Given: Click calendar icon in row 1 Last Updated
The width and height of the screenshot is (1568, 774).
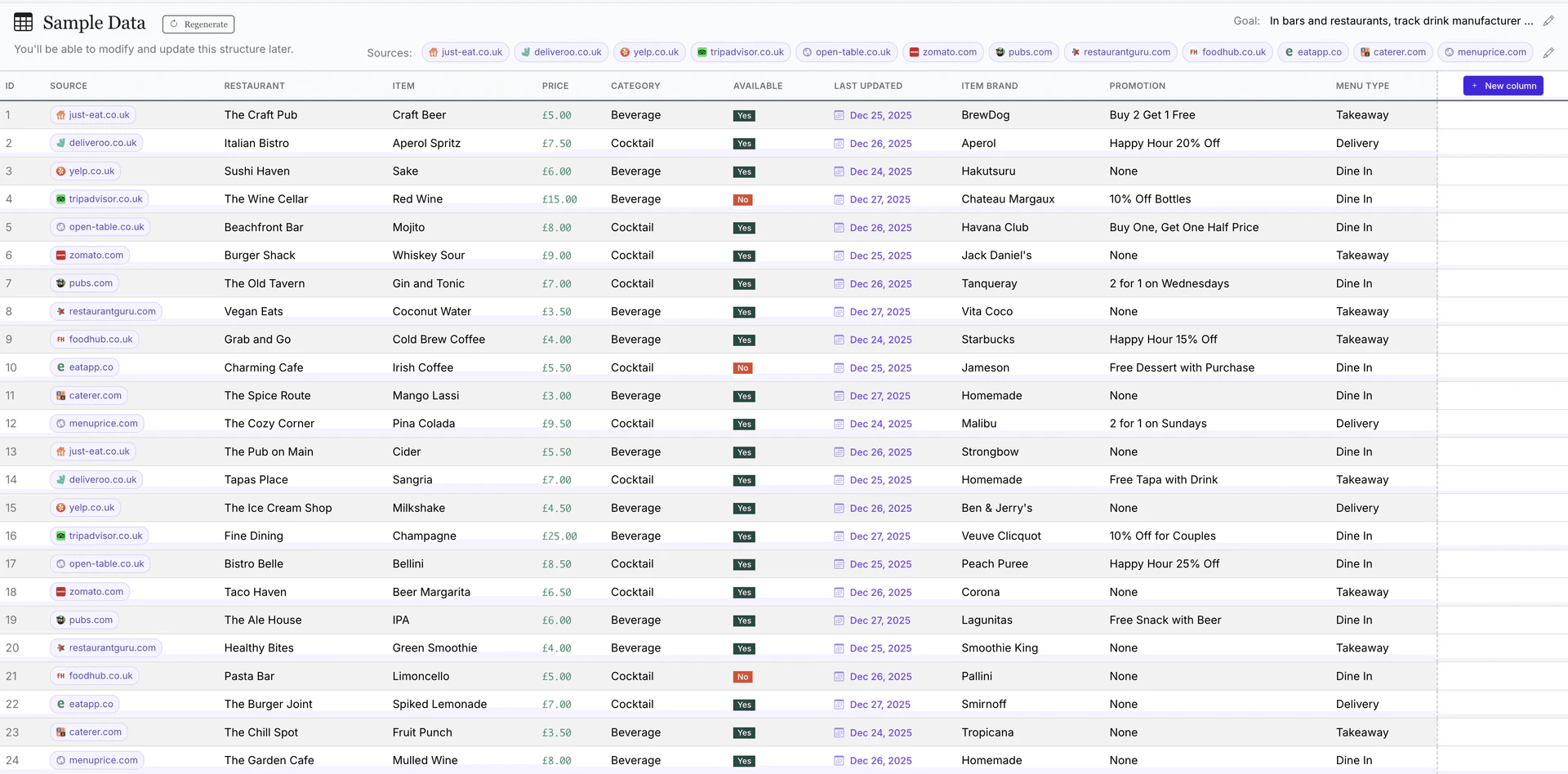Looking at the screenshot, I should tap(839, 116).
